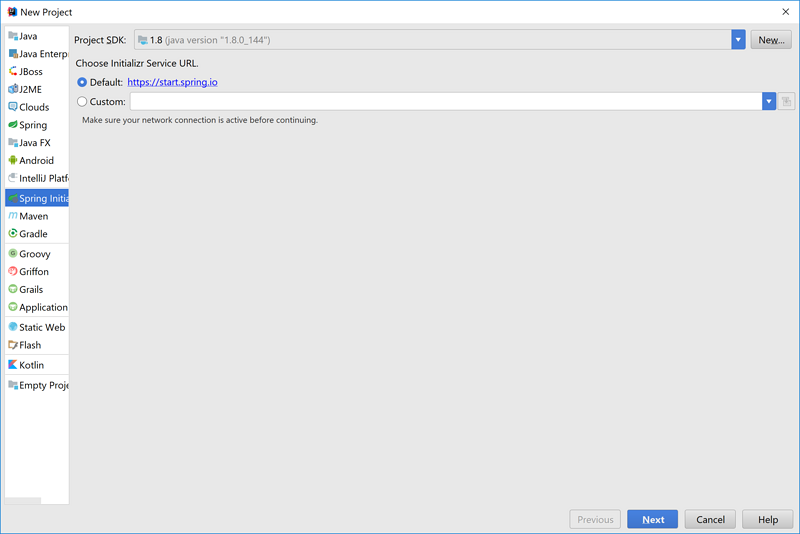
Task: Select the J2ME cube icon
Action: pyautogui.click(x=13, y=89)
